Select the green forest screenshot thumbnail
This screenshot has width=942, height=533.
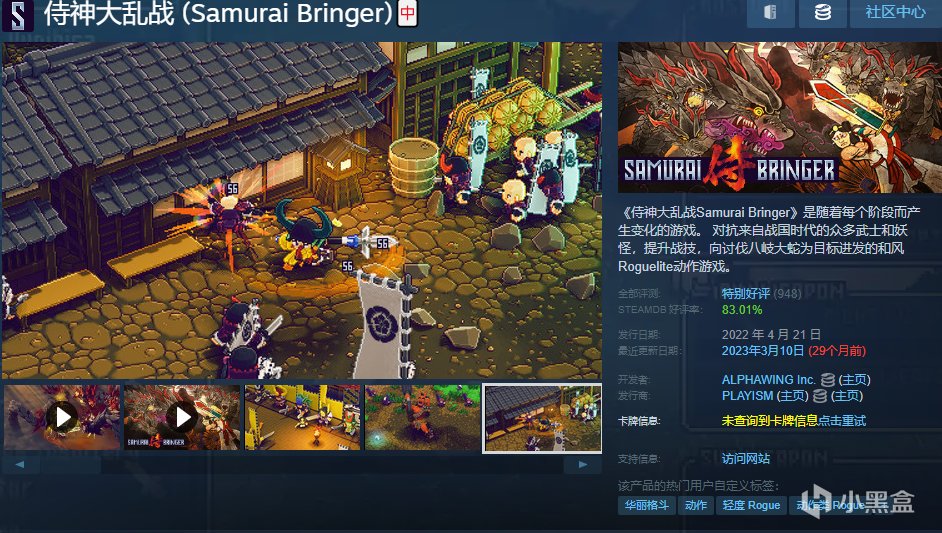tap(422, 417)
